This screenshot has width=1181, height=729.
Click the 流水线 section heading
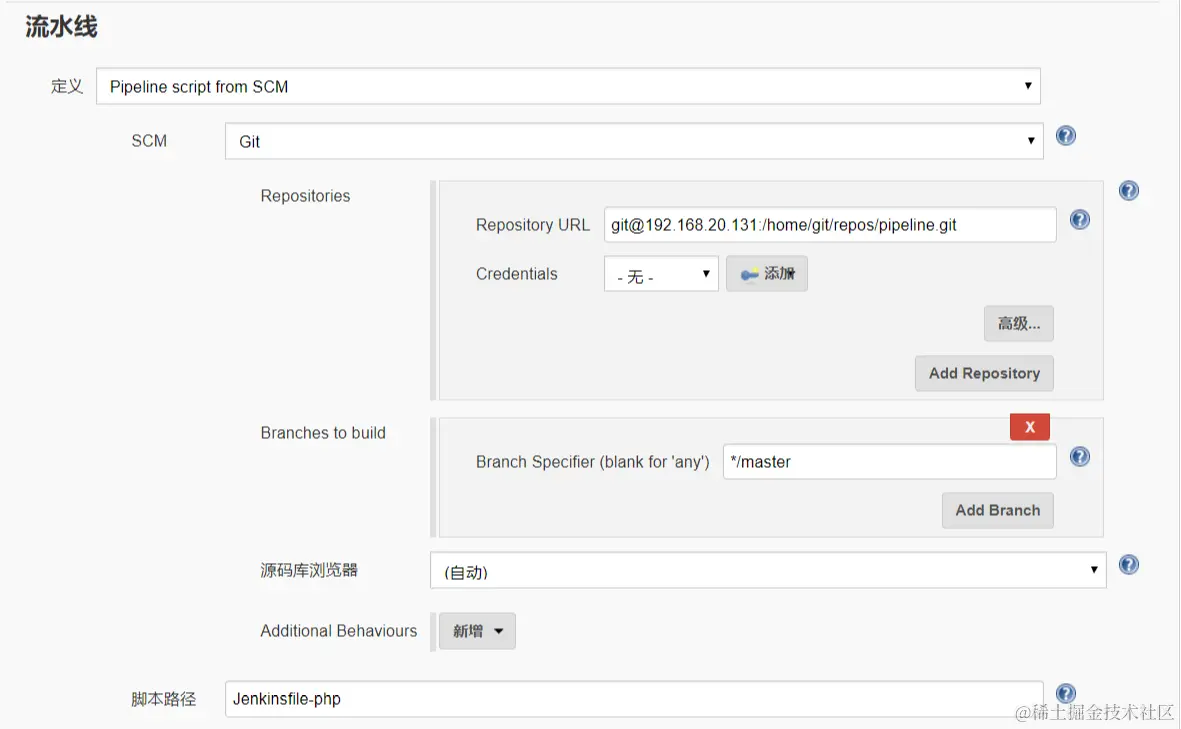61,27
